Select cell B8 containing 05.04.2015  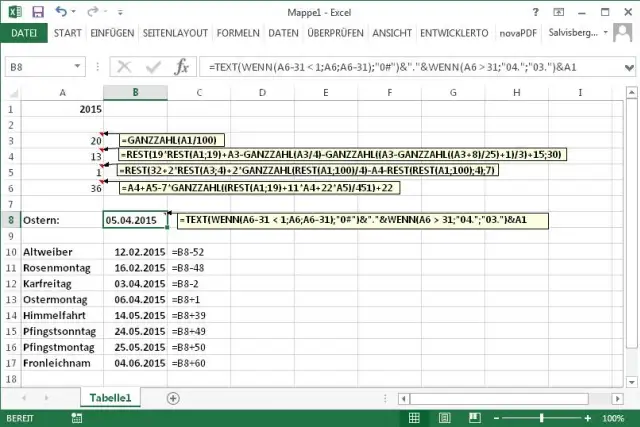[x=135, y=220]
